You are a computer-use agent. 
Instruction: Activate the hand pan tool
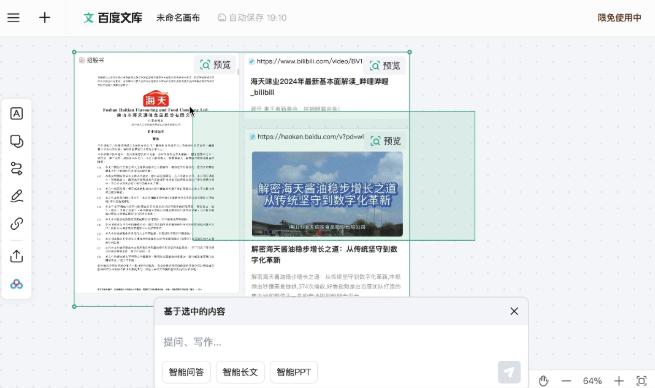click(543, 381)
